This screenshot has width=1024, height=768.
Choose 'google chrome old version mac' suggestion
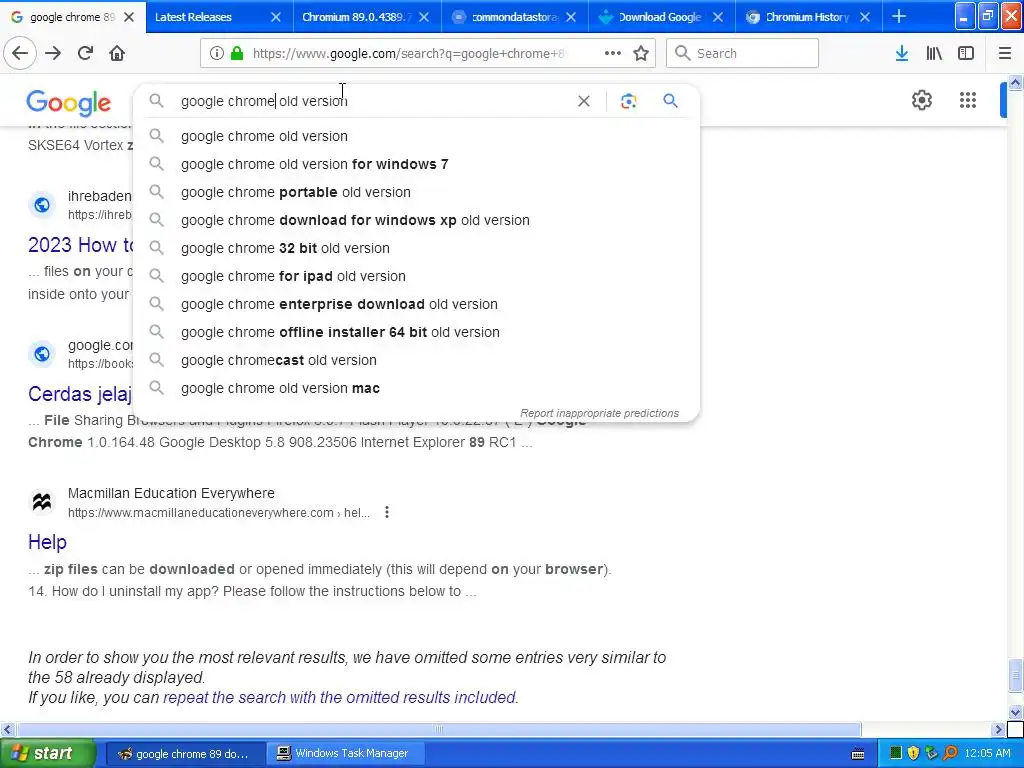pyautogui.click(x=416, y=389)
